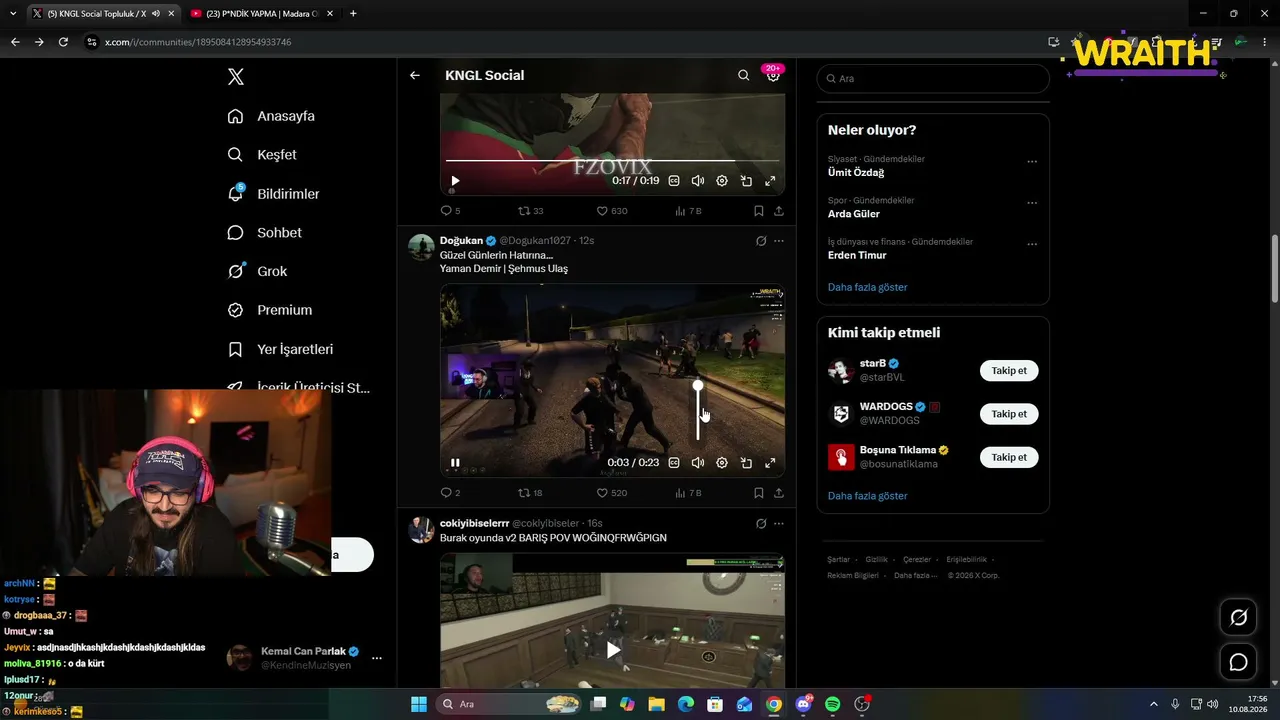
Task: Open the Ümit Özdağ trending topic
Action: point(856,173)
